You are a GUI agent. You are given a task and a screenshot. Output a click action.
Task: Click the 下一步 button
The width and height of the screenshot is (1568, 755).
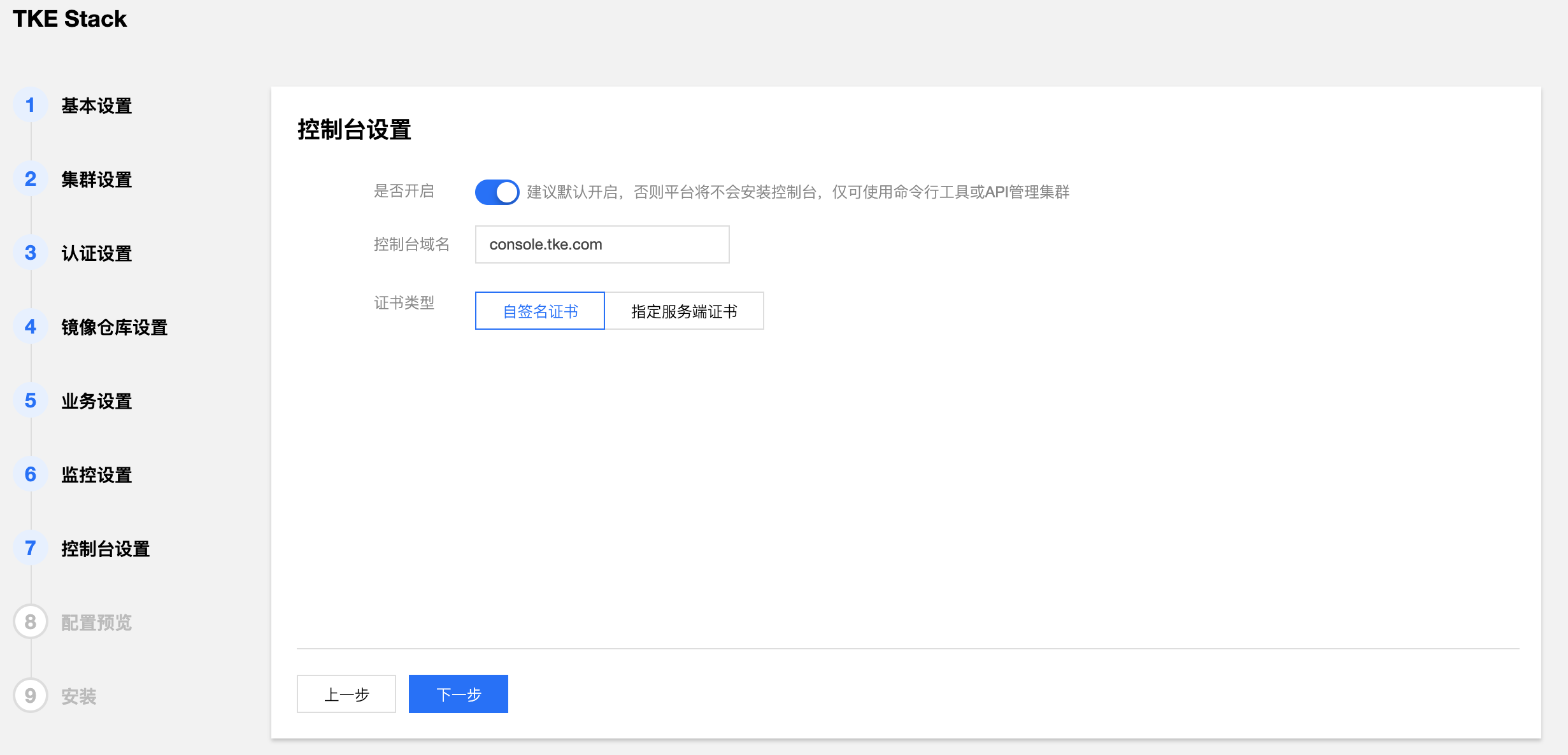pyautogui.click(x=458, y=694)
